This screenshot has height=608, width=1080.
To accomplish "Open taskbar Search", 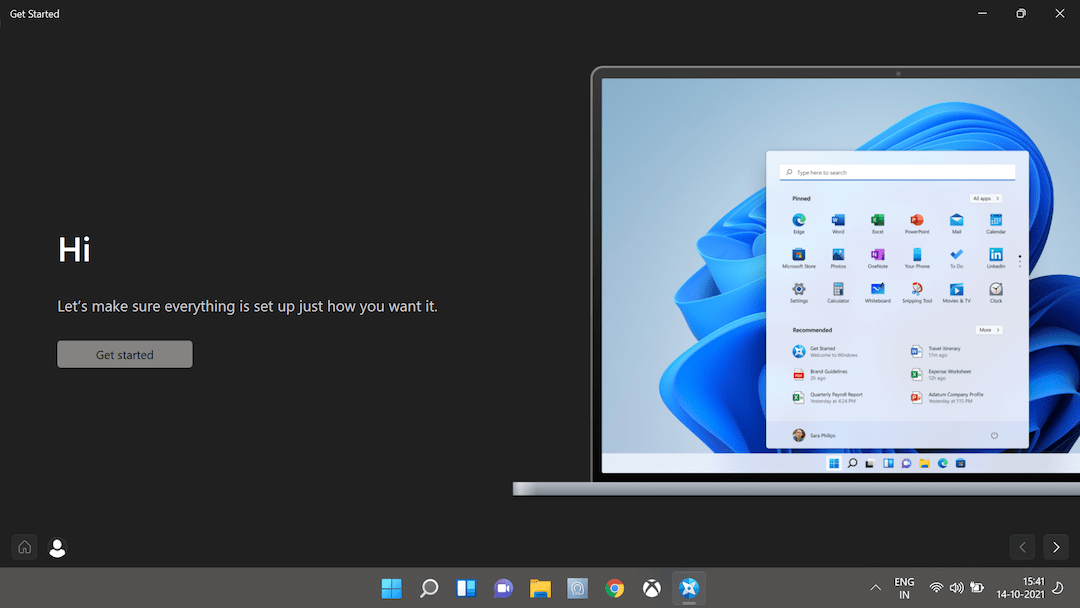I will (x=428, y=588).
